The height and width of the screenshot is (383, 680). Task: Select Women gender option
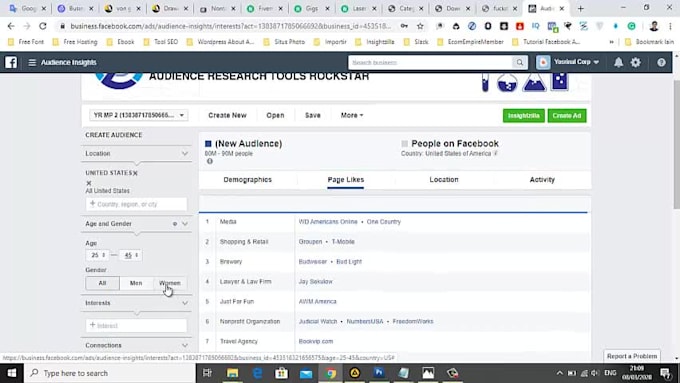(170, 283)
